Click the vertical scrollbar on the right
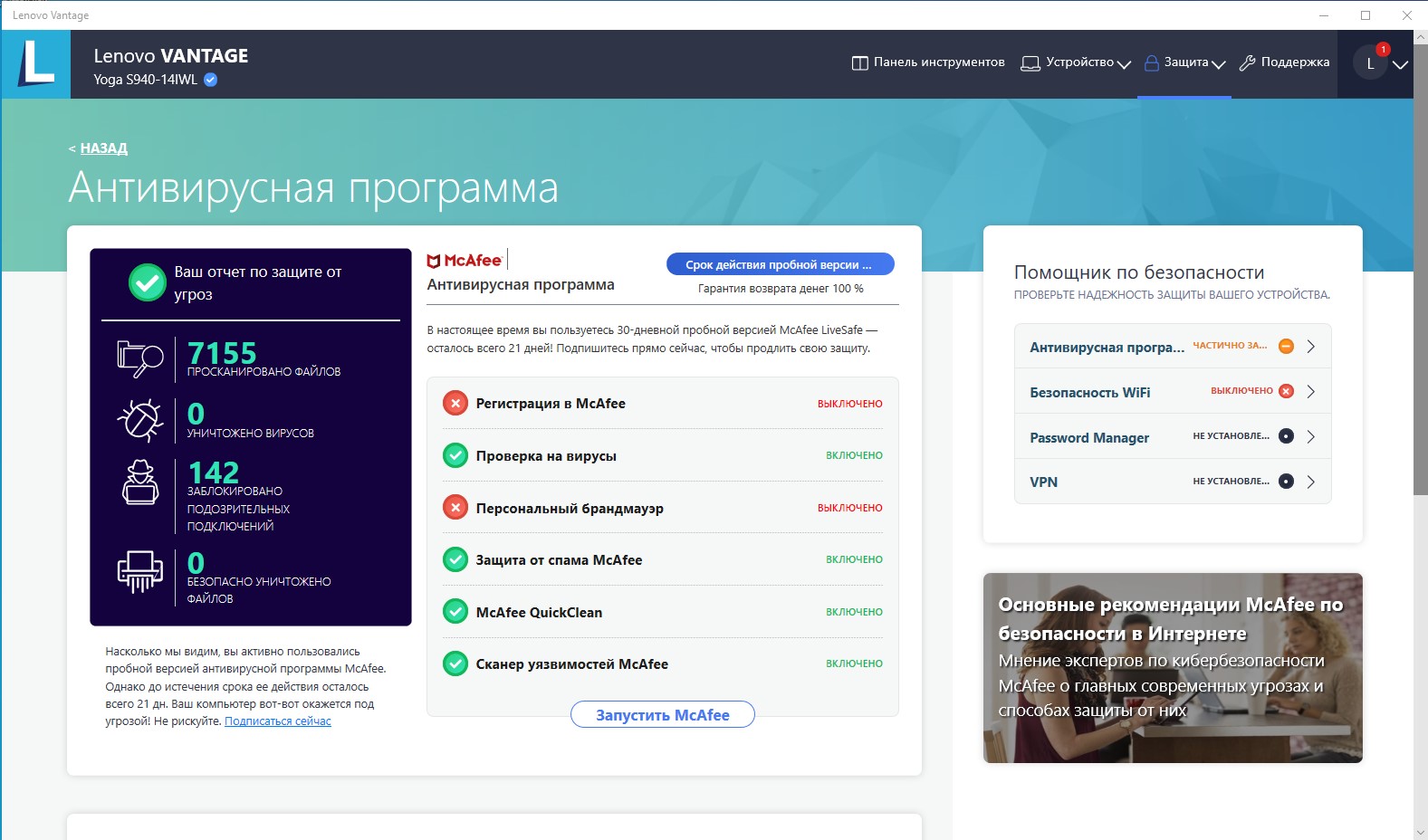Screen dimensions: 1428x840 point(1419,272)
